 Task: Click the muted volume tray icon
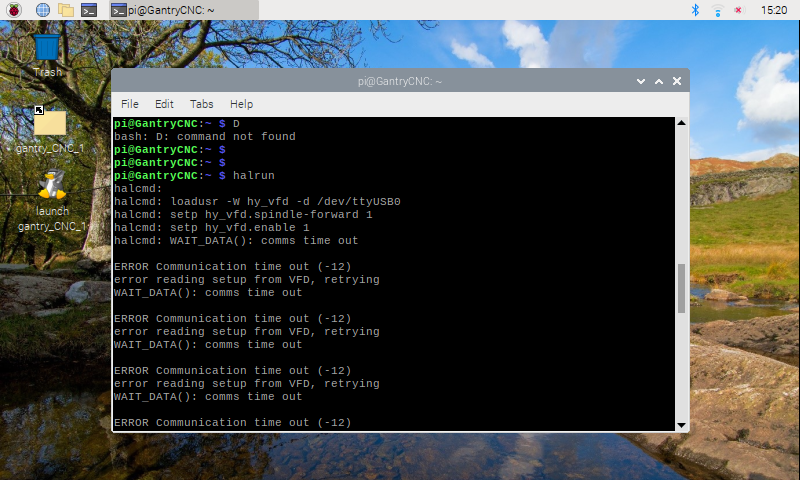coord(738,10)
